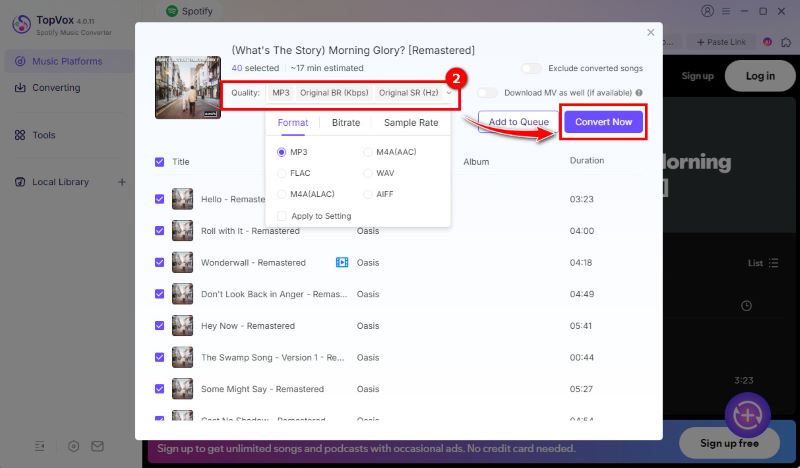Viewport: 800px width, 468px height.
Task: Click the 'Some Might Say - Remastered' title
Action: [x=262, y=389]
